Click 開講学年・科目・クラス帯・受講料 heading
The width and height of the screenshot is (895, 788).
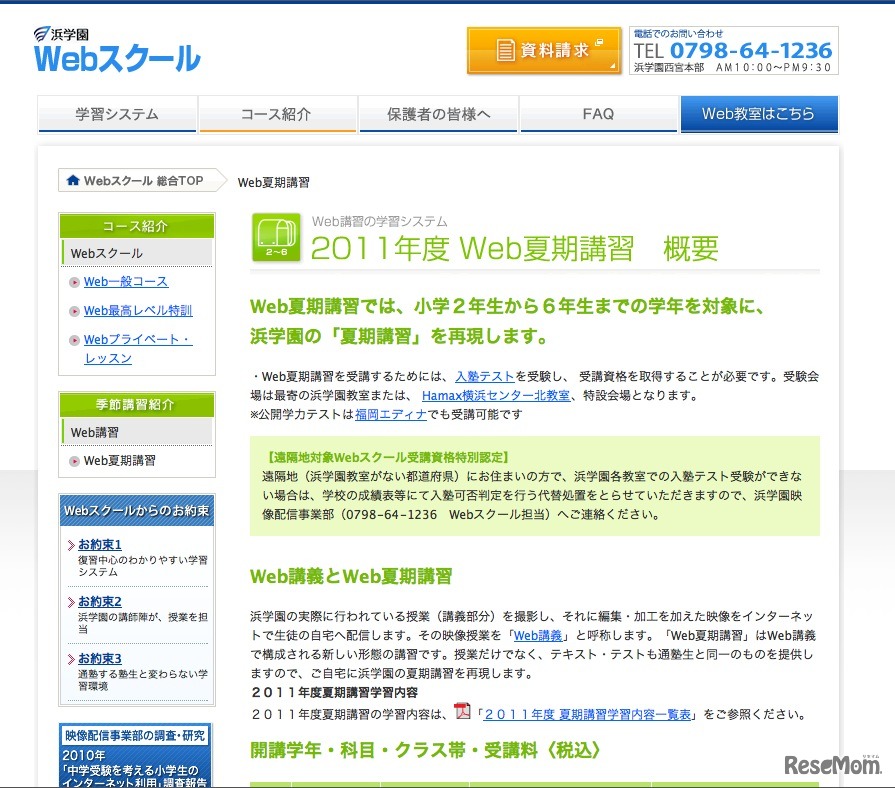pos(425,750)
